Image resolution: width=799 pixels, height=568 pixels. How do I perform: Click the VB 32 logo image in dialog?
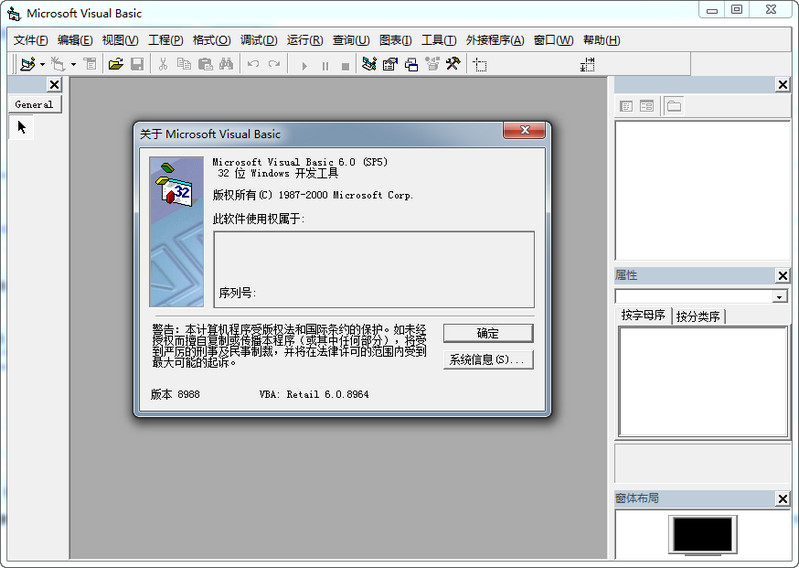click(x=176, y=232)
